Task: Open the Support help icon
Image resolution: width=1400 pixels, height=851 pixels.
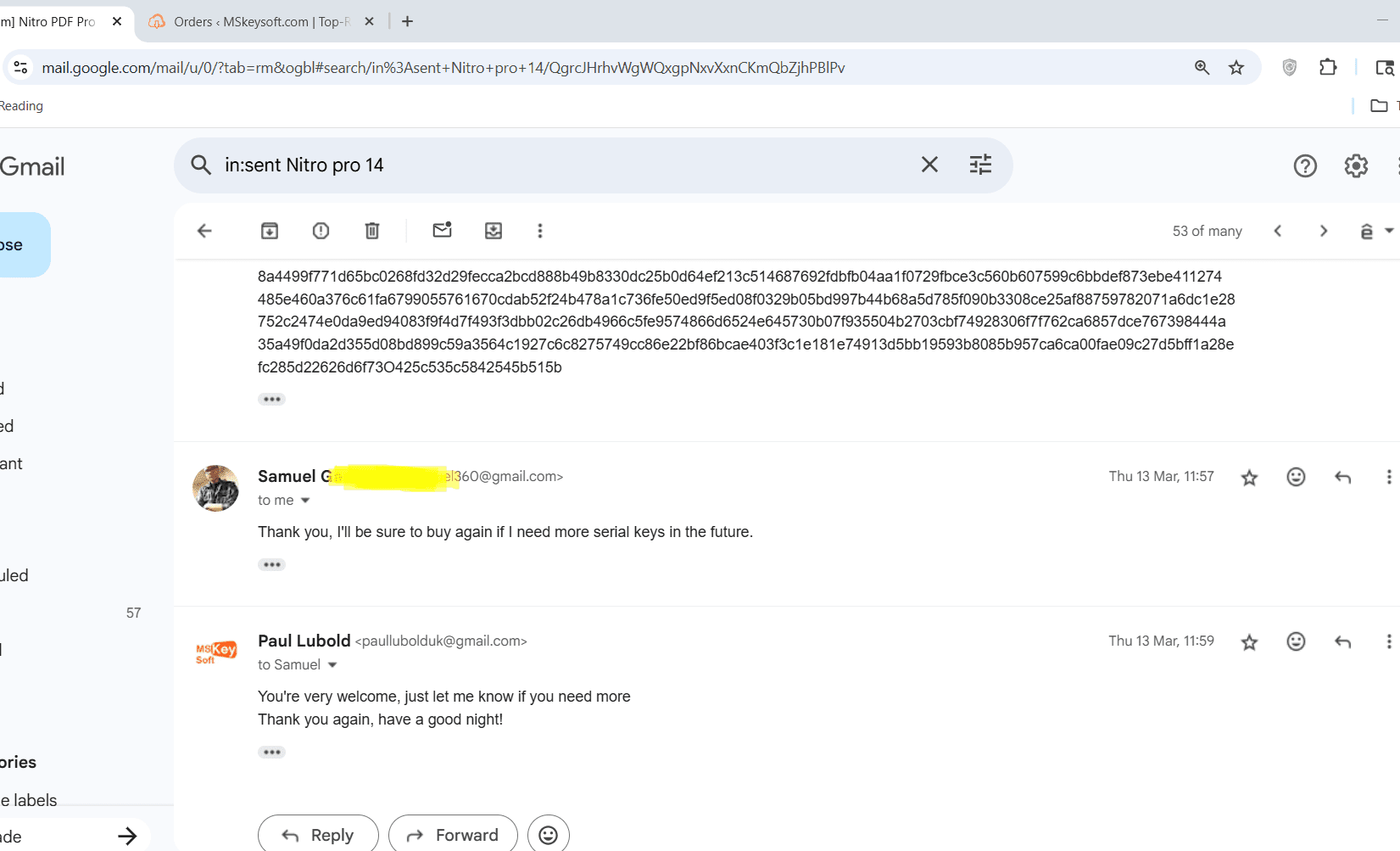Action: point(1305,166)
